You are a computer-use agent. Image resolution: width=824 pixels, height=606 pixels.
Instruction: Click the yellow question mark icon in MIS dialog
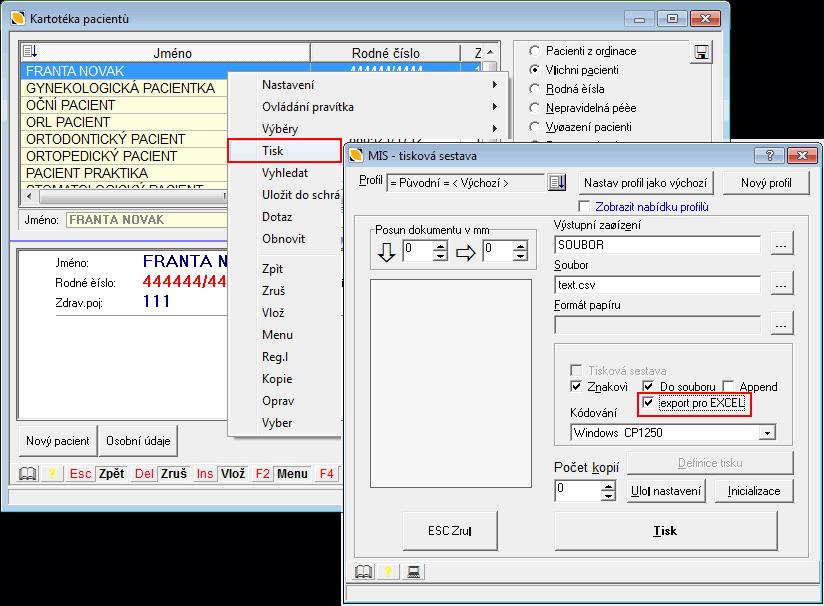[x=388, y=572]
